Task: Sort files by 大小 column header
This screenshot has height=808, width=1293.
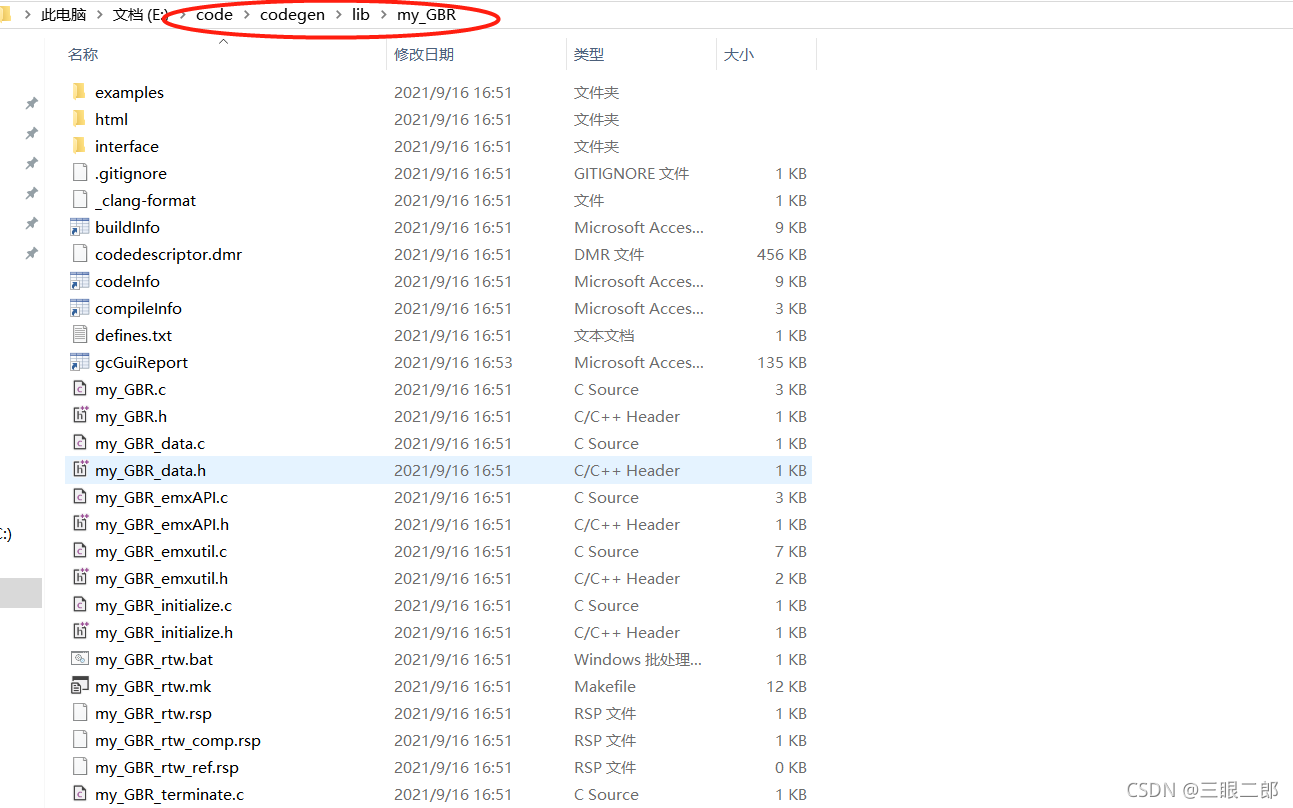Action: [738, 54]
